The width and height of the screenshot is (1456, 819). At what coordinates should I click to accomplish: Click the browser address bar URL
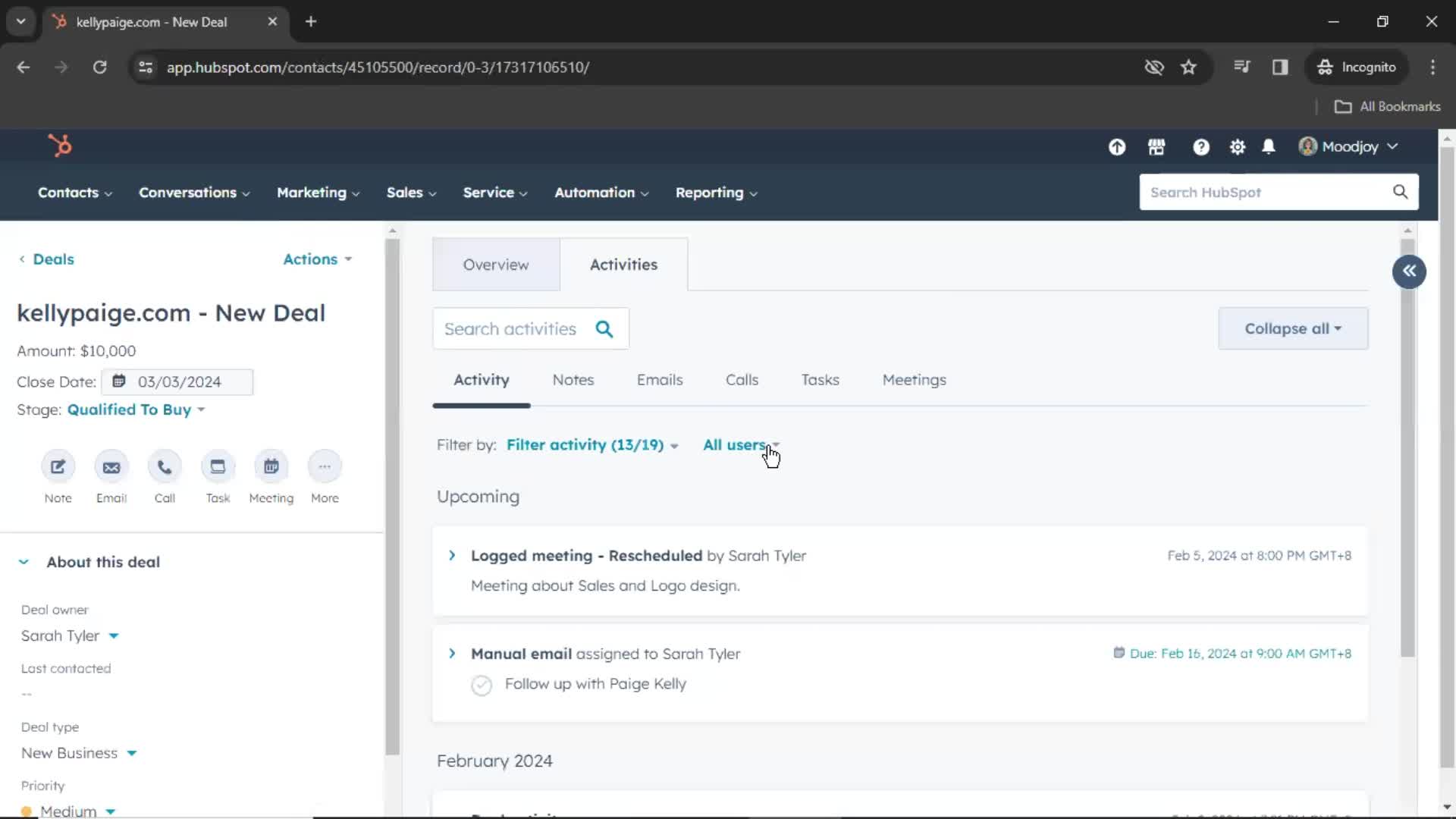(378, 67)
